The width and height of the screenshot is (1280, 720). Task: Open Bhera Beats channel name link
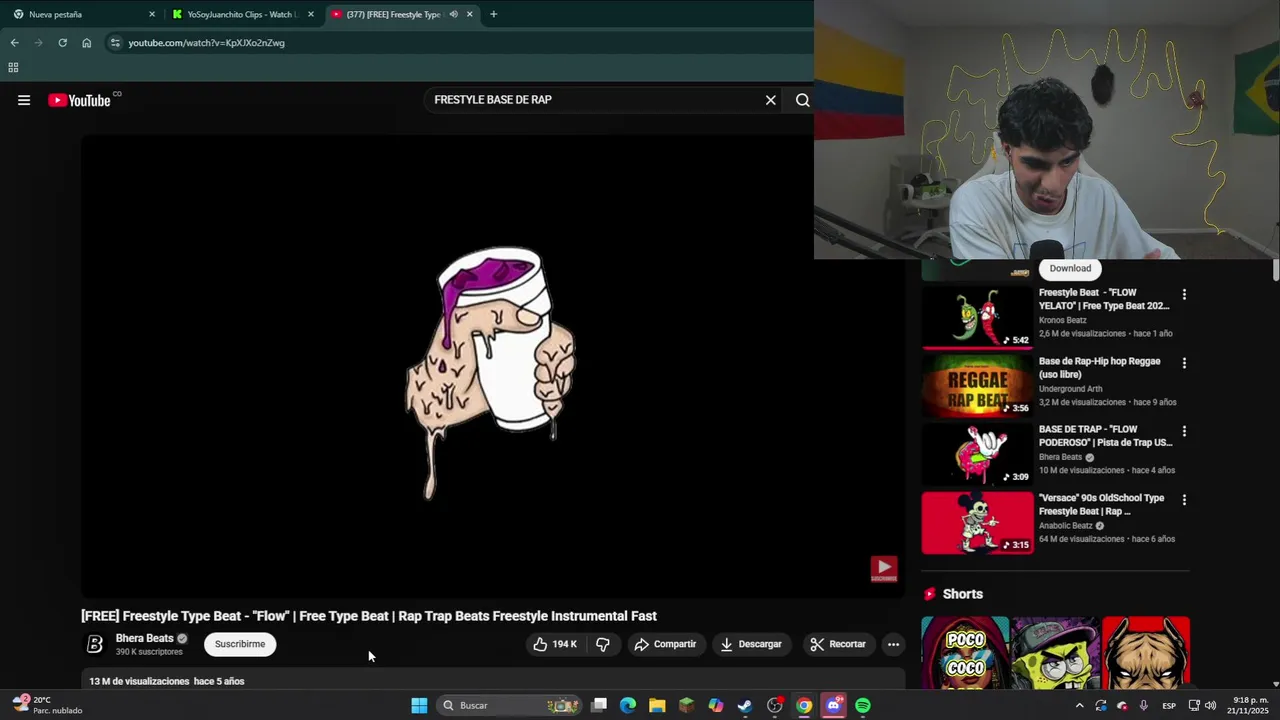(145, 638)
